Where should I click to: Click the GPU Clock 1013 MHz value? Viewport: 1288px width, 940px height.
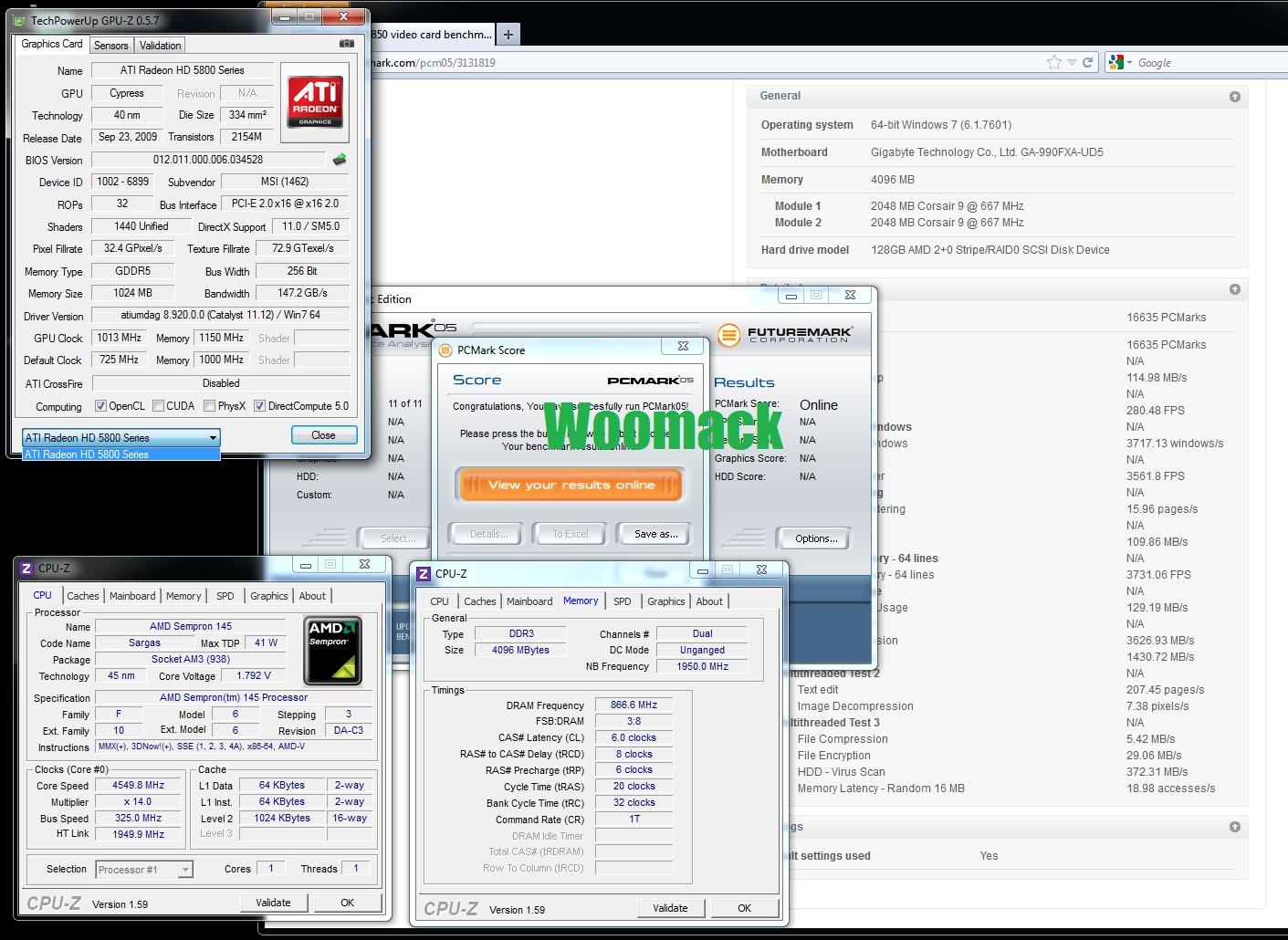[120, 338]
